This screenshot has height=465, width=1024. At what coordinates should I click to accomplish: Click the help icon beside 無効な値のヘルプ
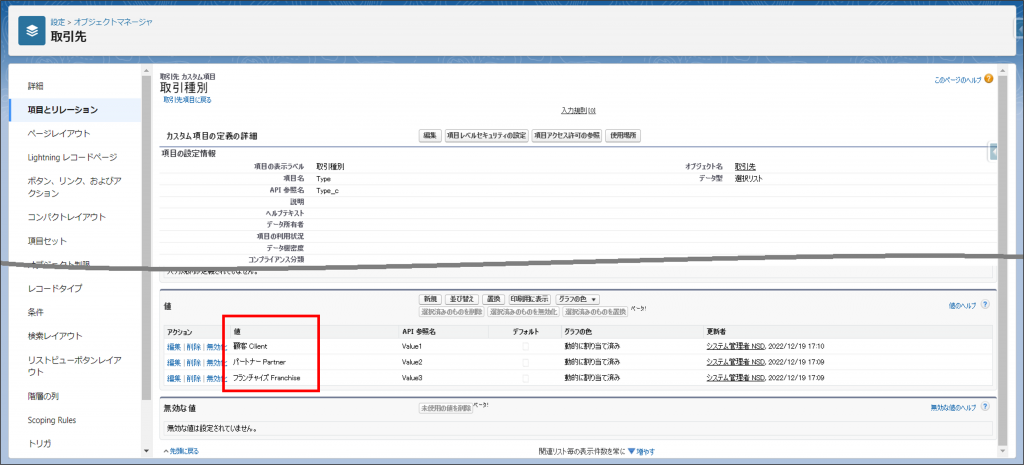tap(988, 408)
